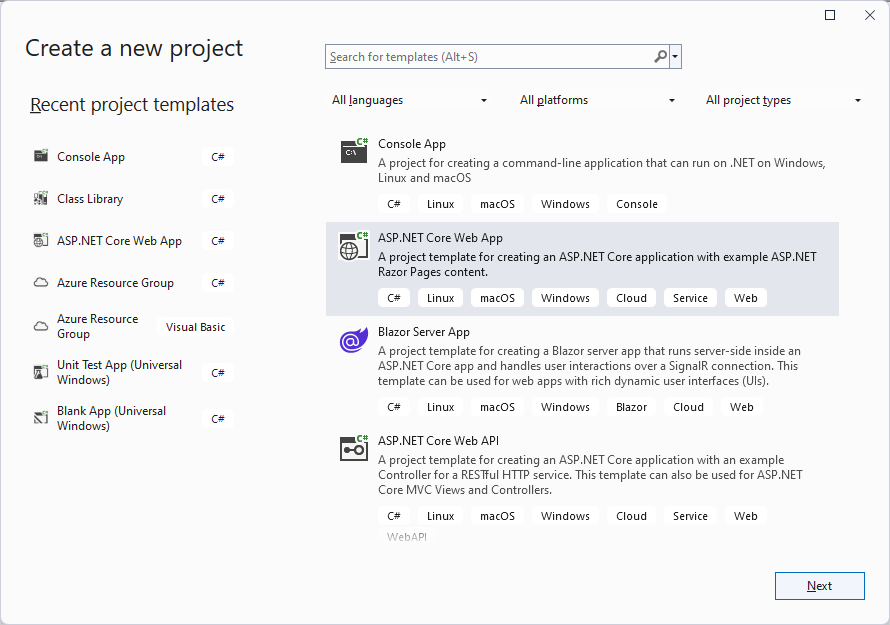890x625 pixels.
Task: Click the Console App template icon
Action: point(353,150)
